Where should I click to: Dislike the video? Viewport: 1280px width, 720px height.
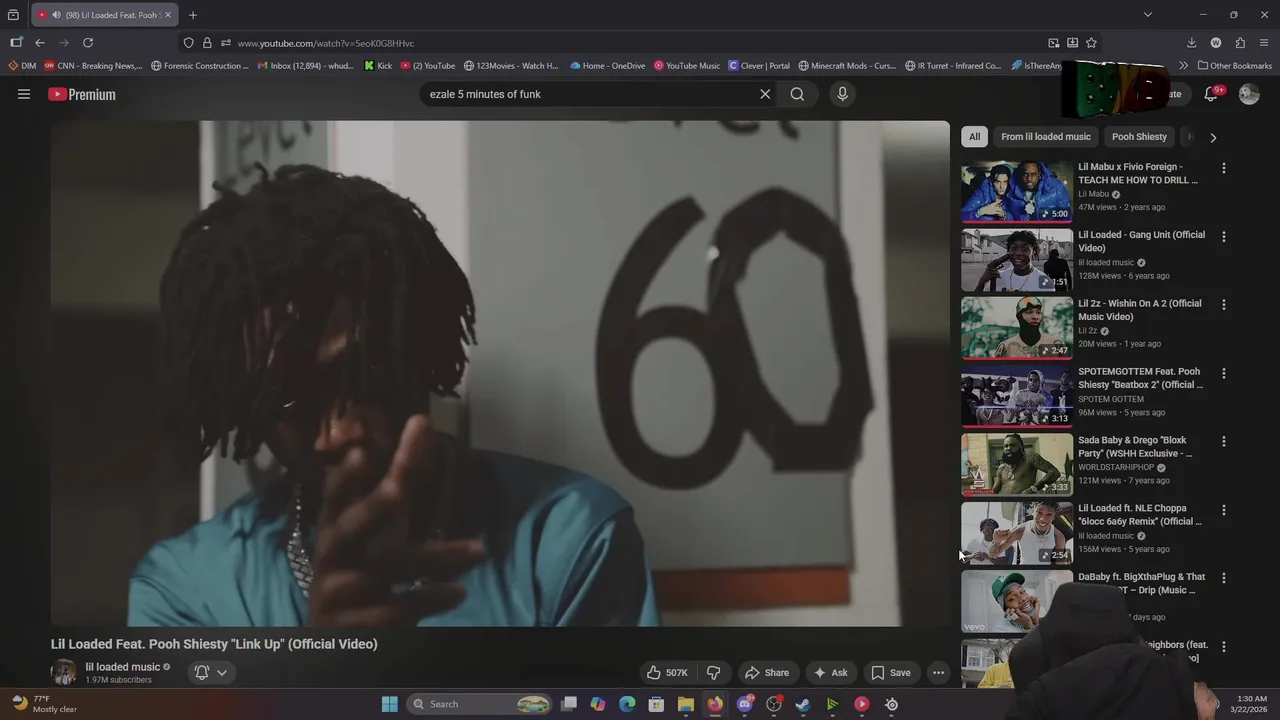click(x=714, y=673)
